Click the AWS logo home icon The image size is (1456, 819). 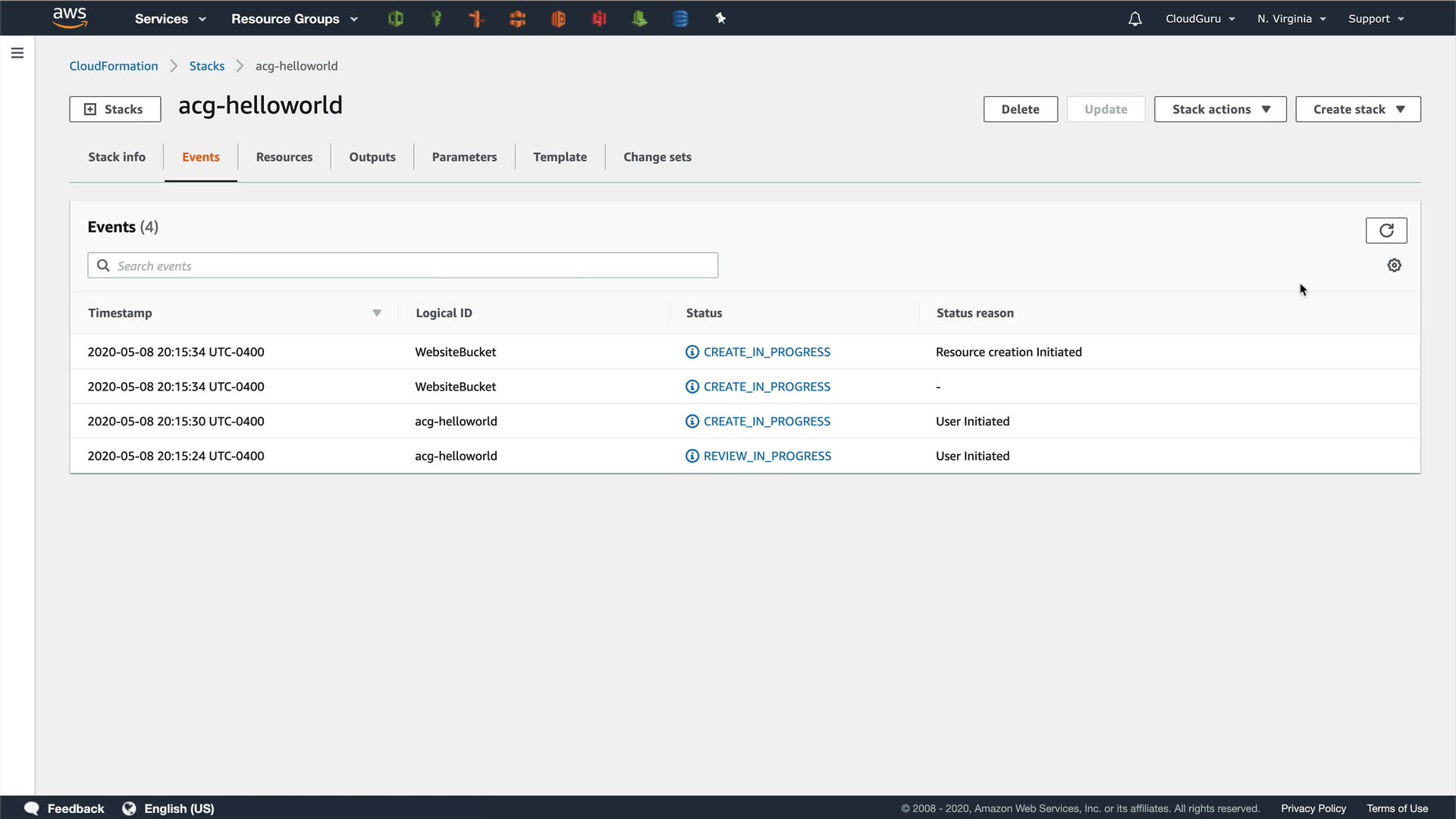pyautogui.click(x=70, y=17)
